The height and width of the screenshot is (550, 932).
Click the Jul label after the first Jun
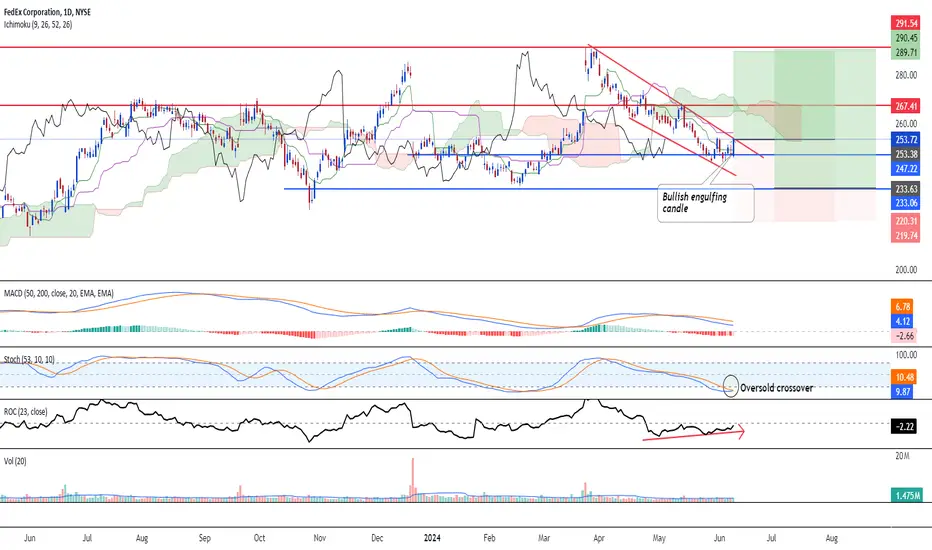[87, 538]
